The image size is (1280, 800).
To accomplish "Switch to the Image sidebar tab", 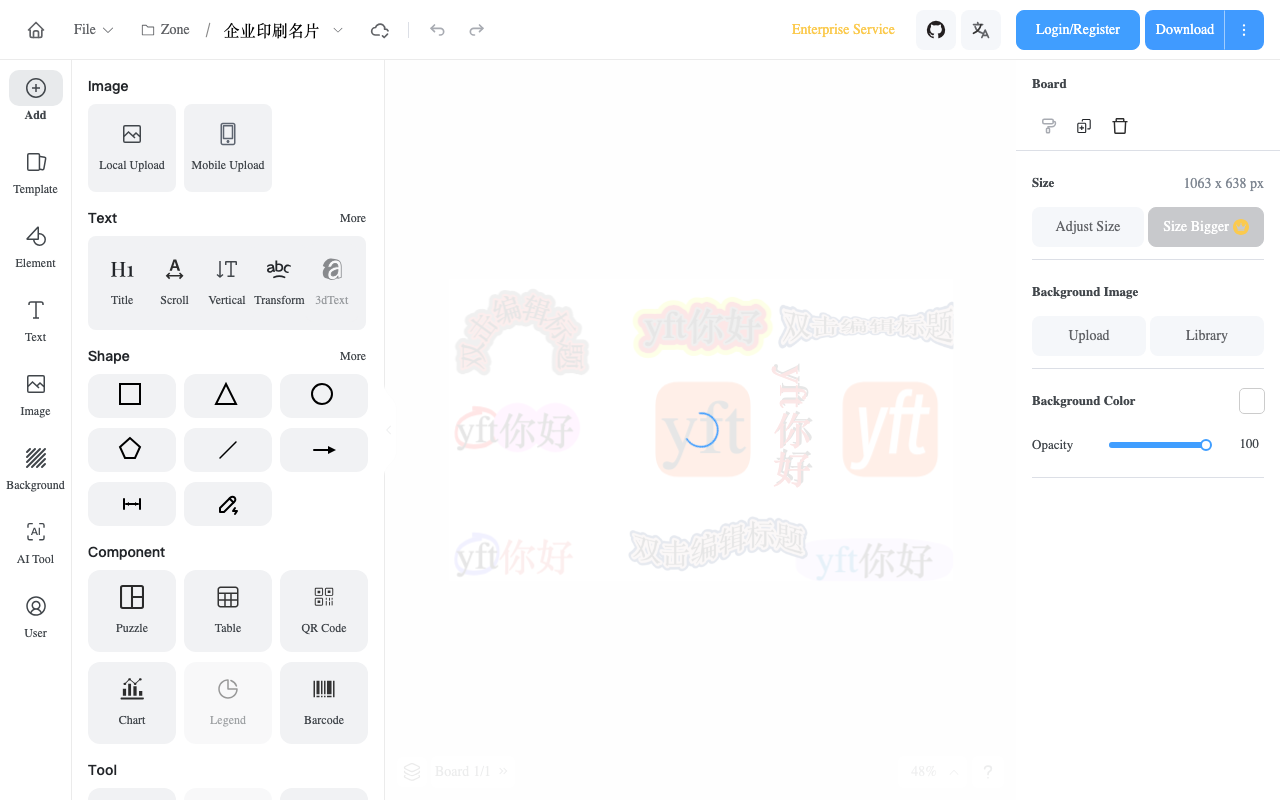I will (x=36, y=394).
